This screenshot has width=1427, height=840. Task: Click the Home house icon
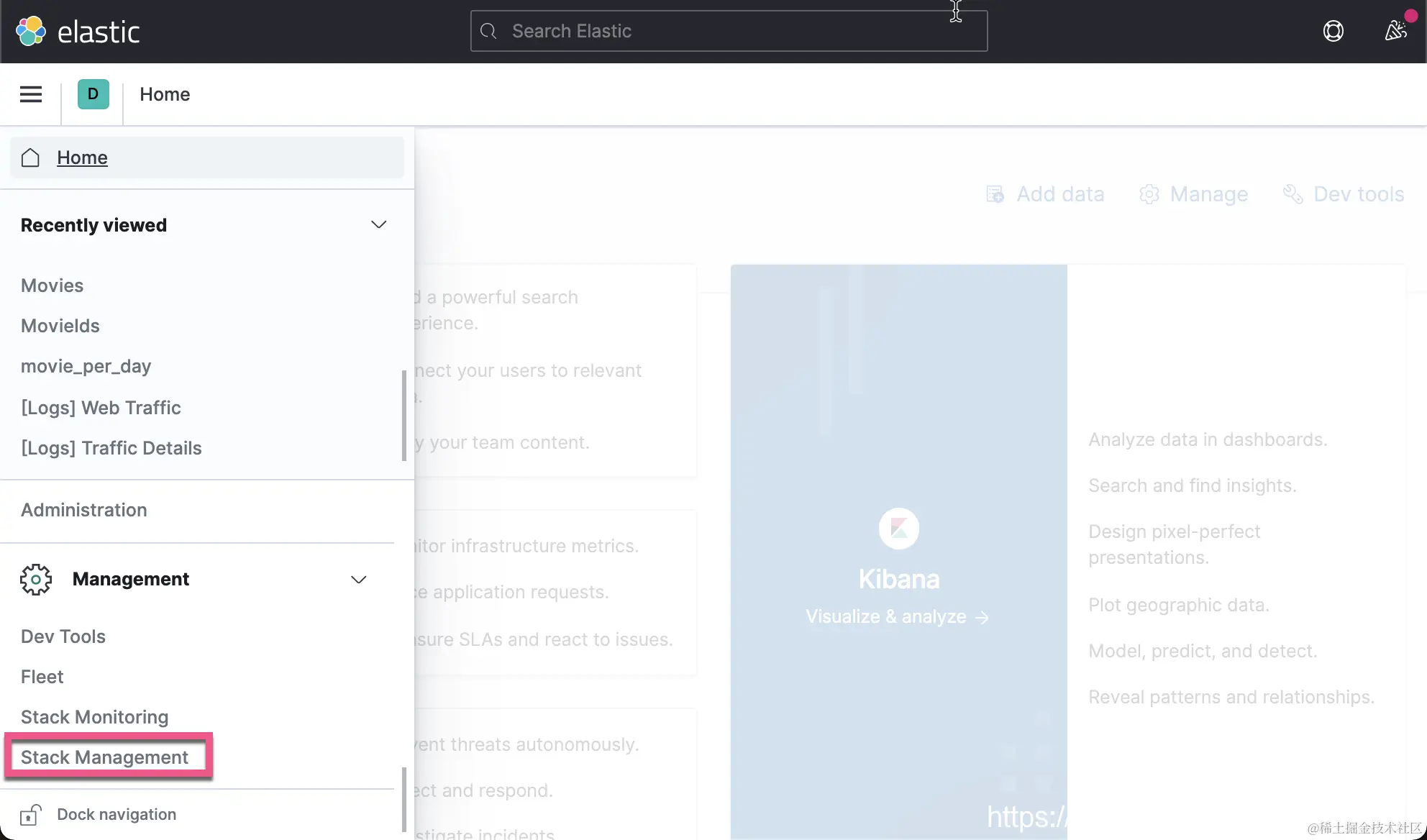coord(30,157)
